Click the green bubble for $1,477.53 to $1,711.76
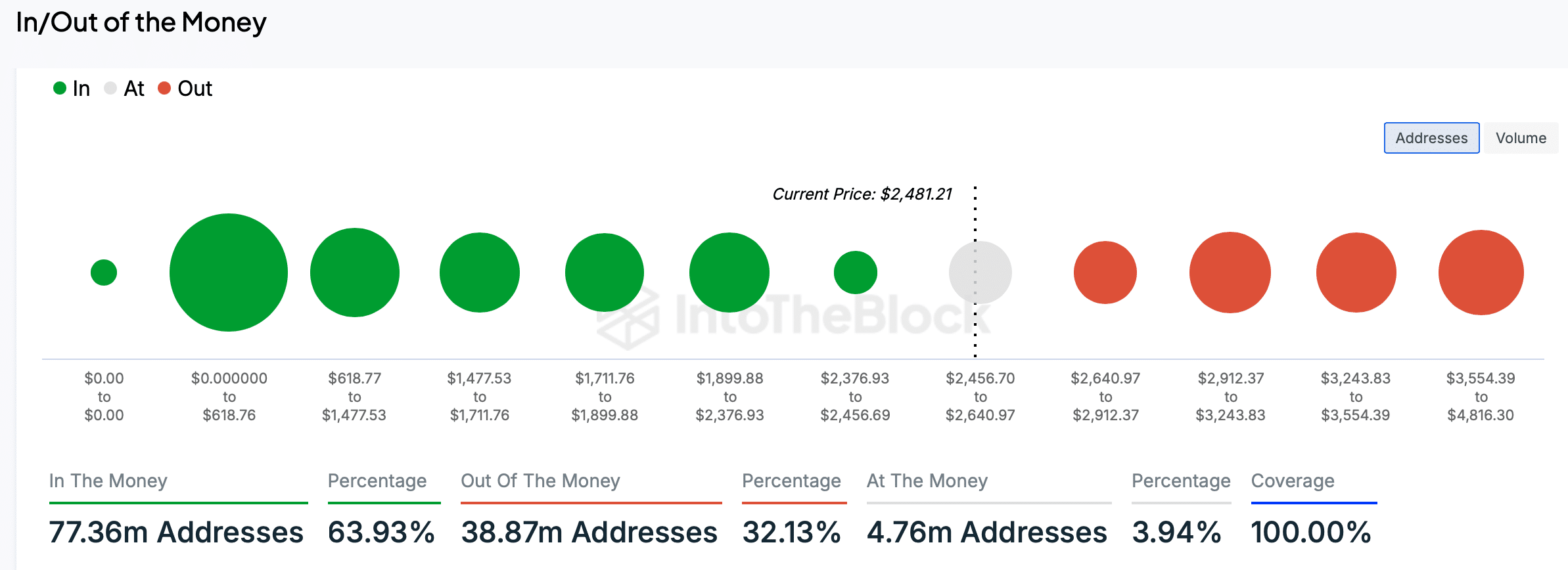 click(480, 273)
